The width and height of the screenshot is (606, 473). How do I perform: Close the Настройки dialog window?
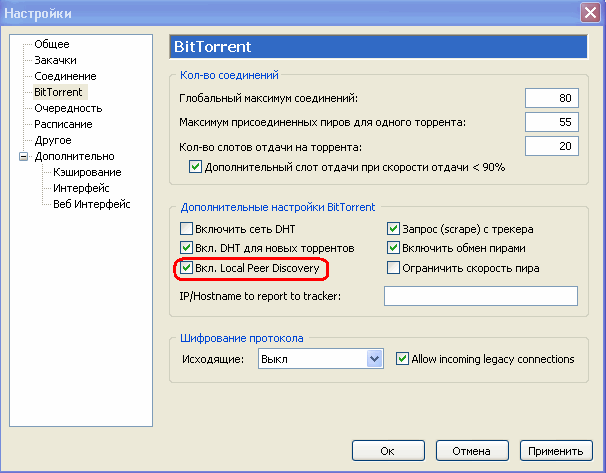(x=590, y=13)
